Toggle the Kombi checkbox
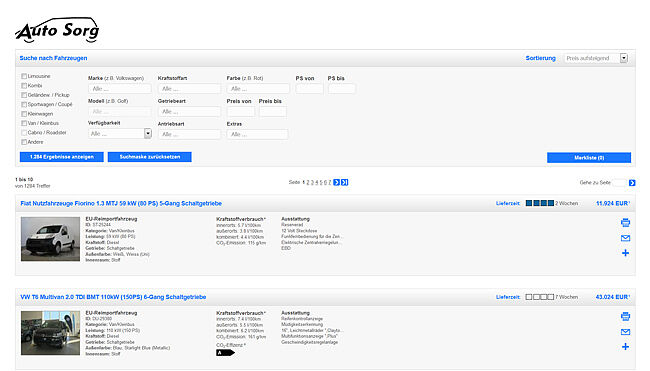 [24, 86]
